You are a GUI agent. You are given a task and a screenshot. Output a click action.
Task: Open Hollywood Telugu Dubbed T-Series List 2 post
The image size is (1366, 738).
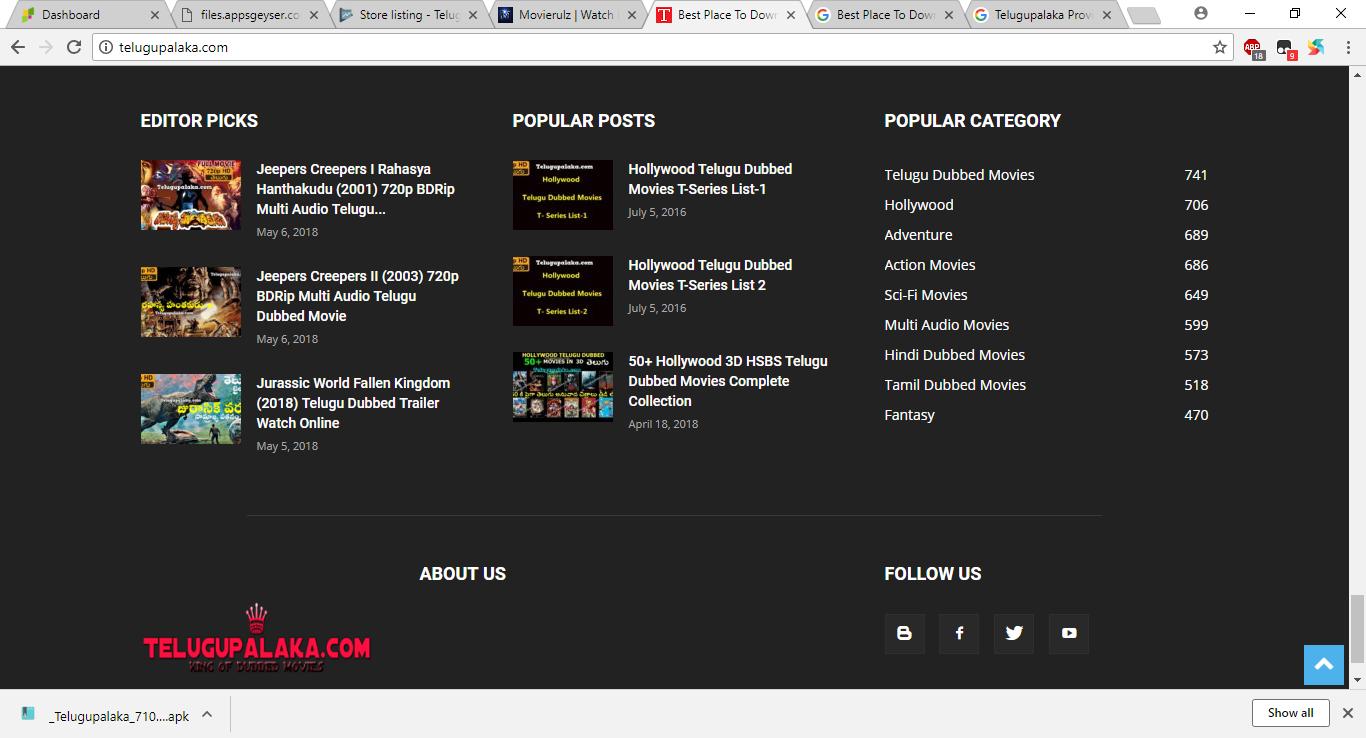coord(710,275)
